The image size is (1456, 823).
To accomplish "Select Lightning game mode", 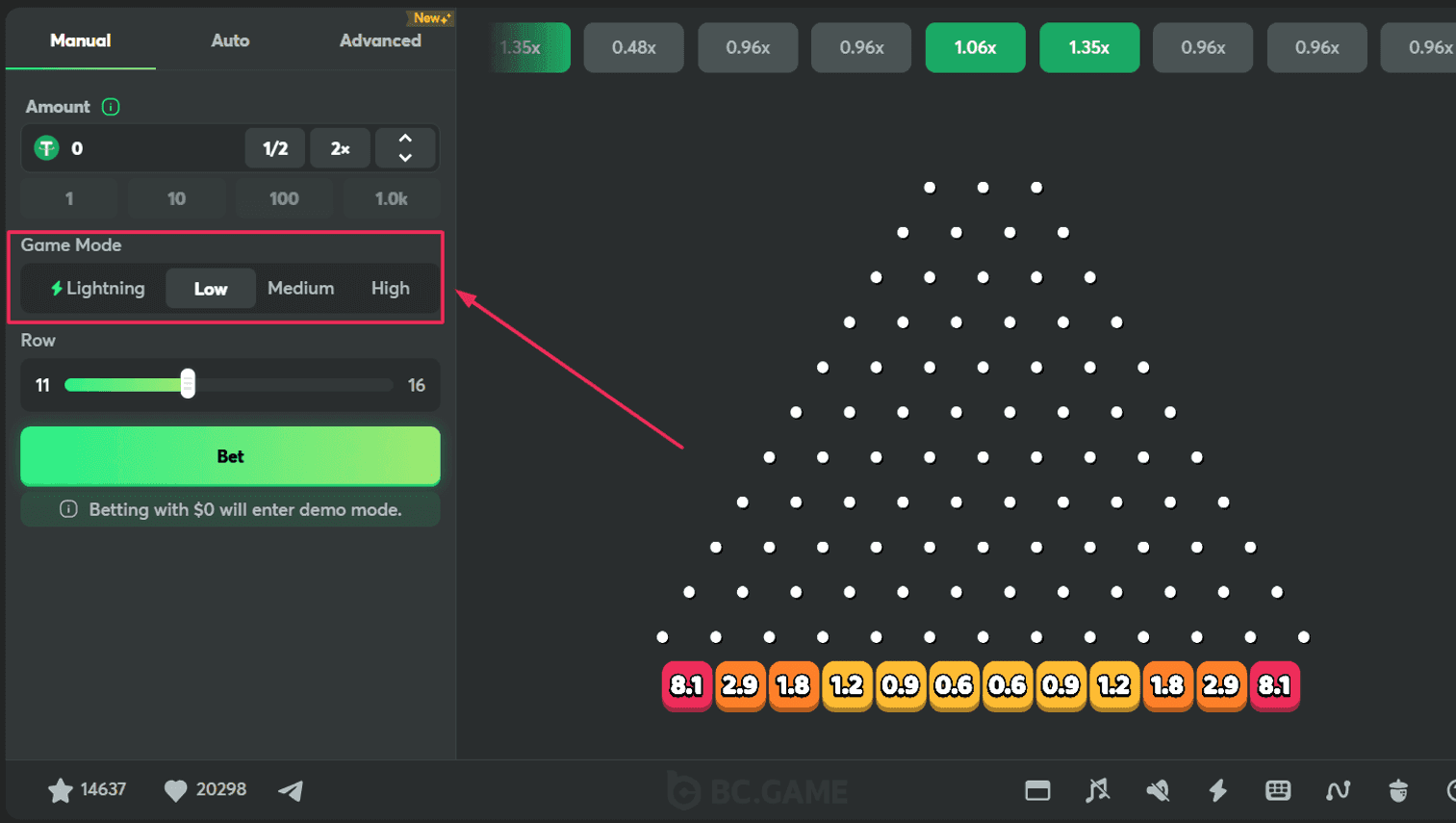I will [x=97, y=289].
